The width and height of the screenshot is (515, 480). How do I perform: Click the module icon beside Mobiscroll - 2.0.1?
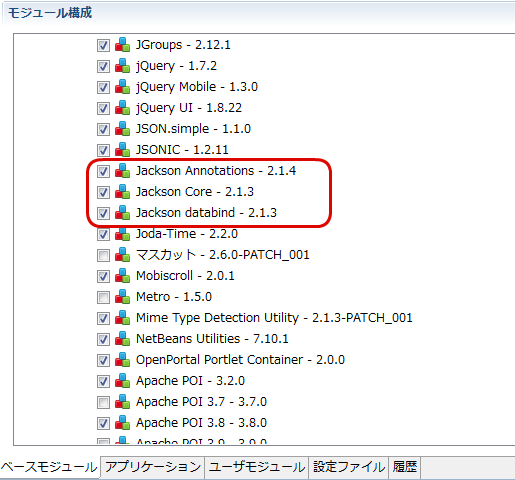122,276
